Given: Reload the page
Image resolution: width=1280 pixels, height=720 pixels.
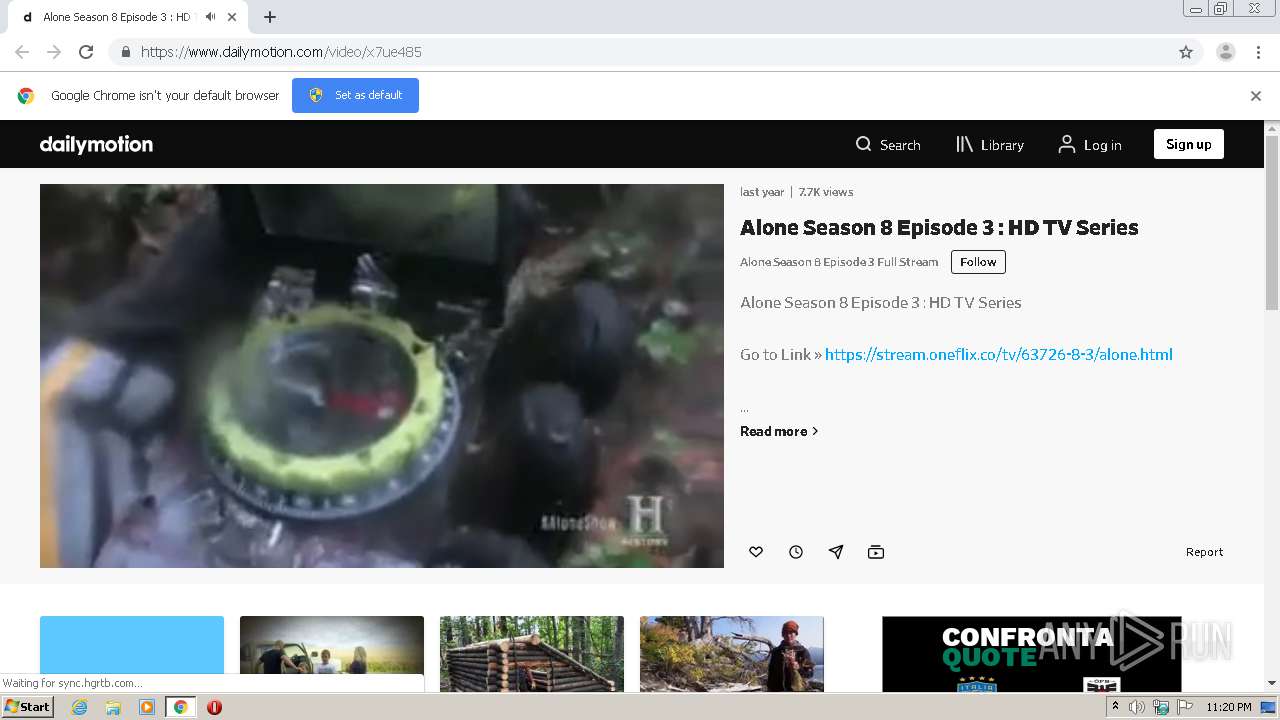Looking at the screenshot, I should tap(86, 52).
